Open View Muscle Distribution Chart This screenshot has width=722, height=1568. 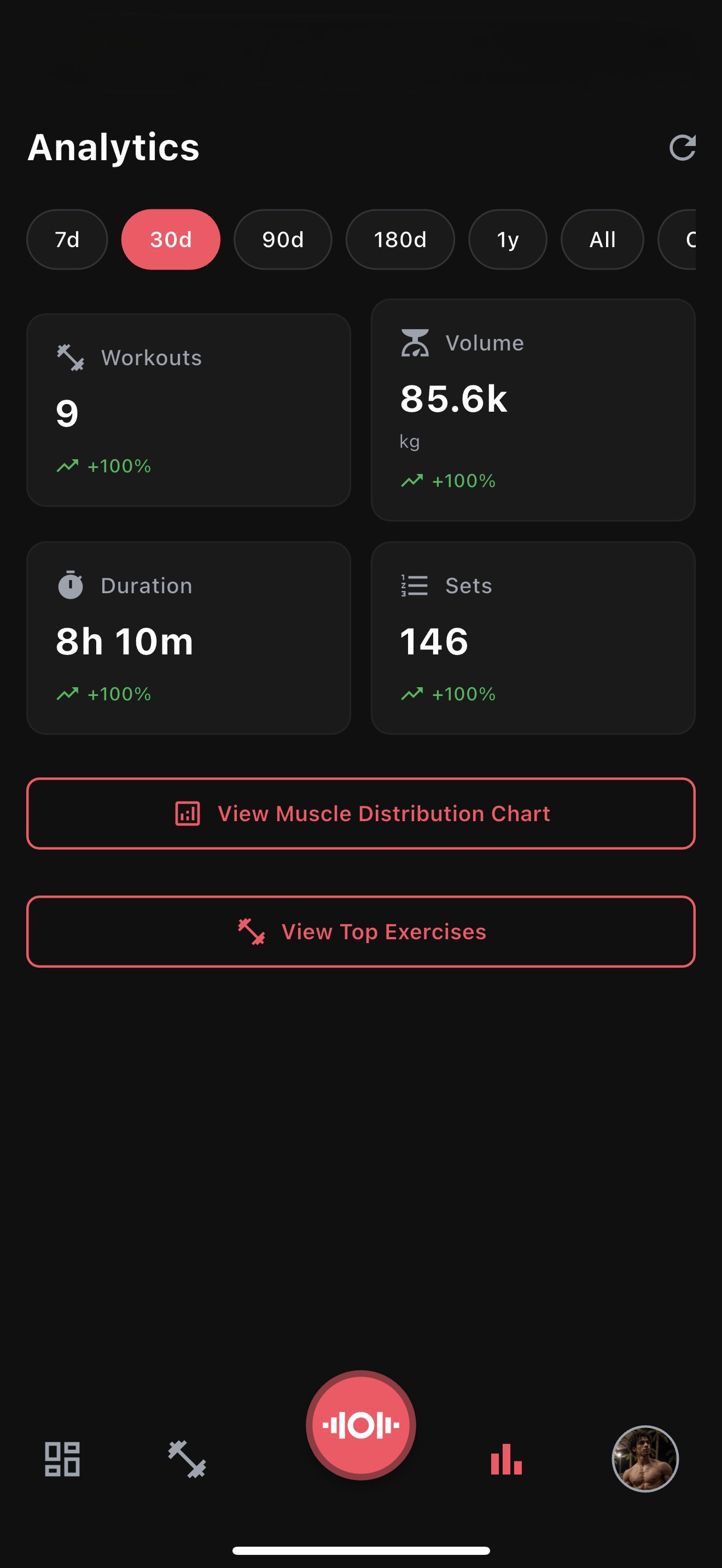[x=360, y=813]
